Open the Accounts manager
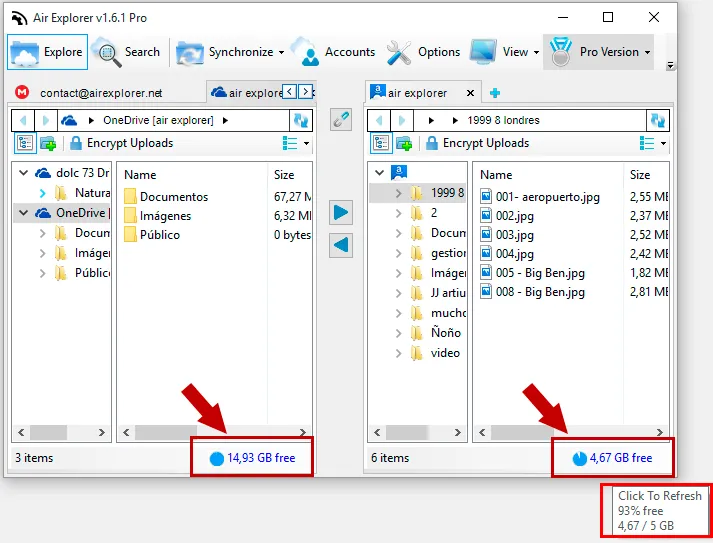Viewport: 713px width, 543px height. pyautogui.click(x=334, y=52)
